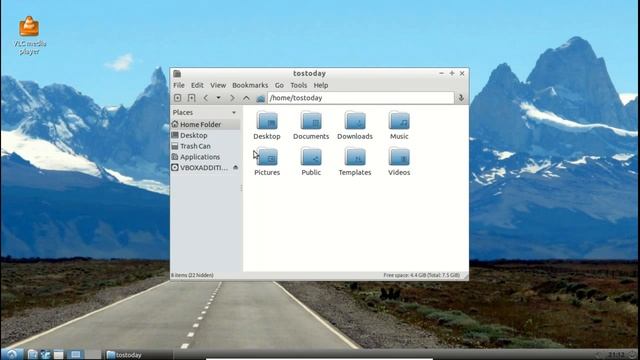Image resolution: width=640 pixels, height=360 pixels.
Task: Open the Edit menu
Action: pos(197,85)
